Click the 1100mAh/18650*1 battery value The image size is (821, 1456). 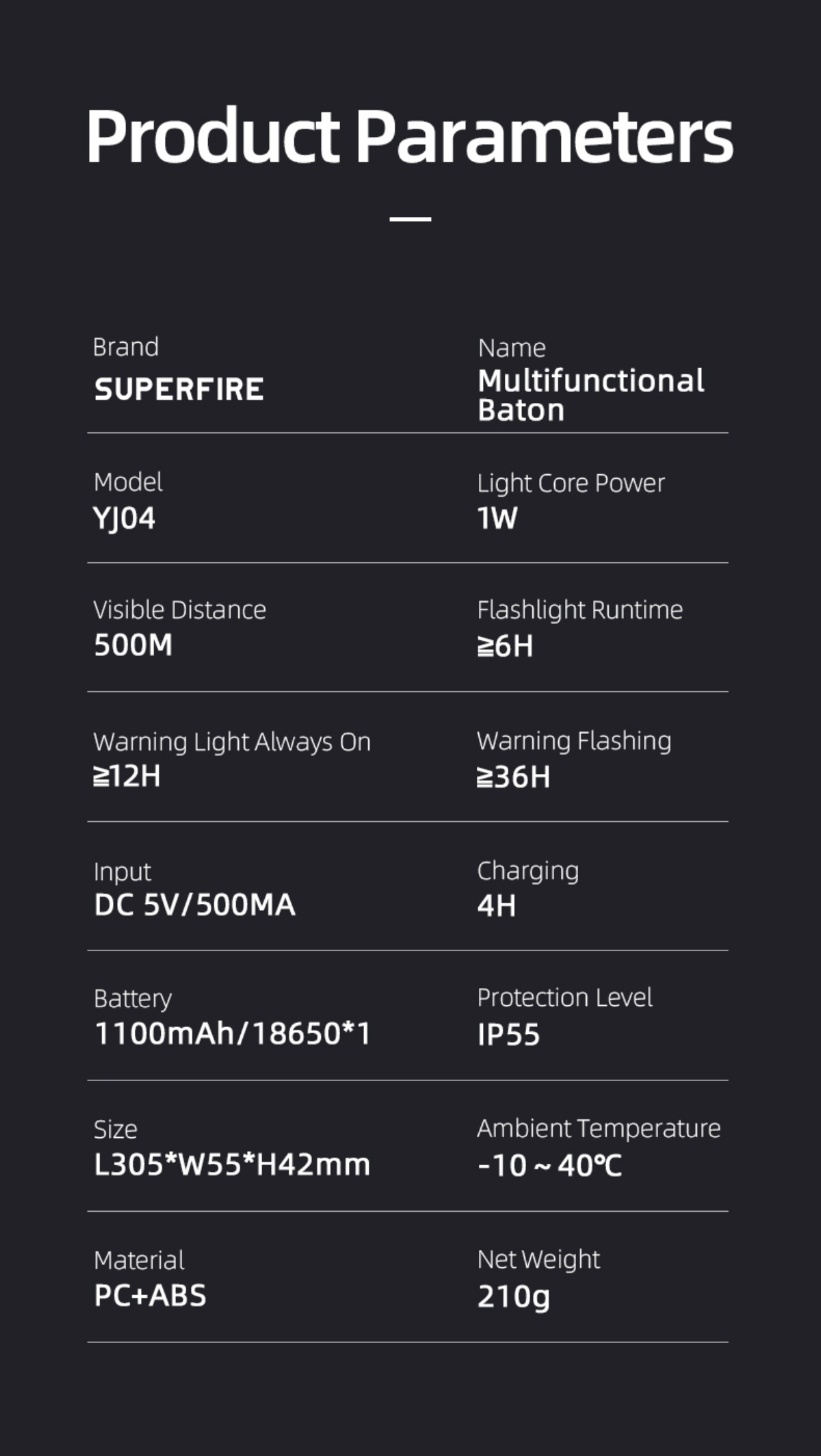coord(233,1034)
